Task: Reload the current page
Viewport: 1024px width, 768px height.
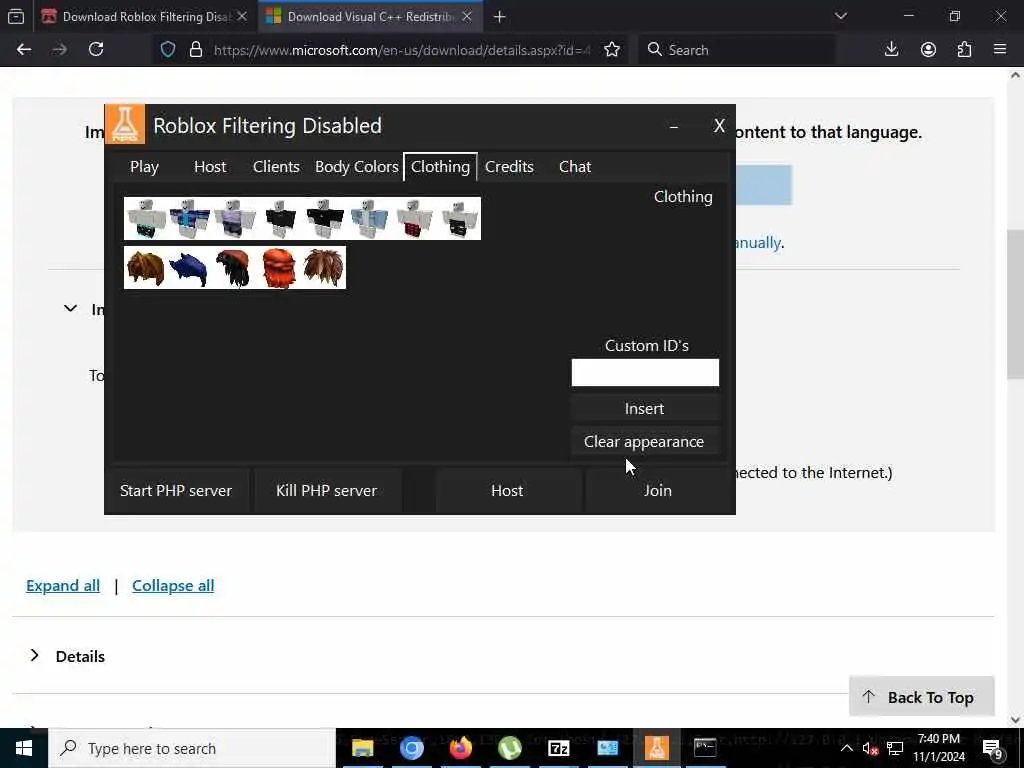Action: tap(96, 50)
